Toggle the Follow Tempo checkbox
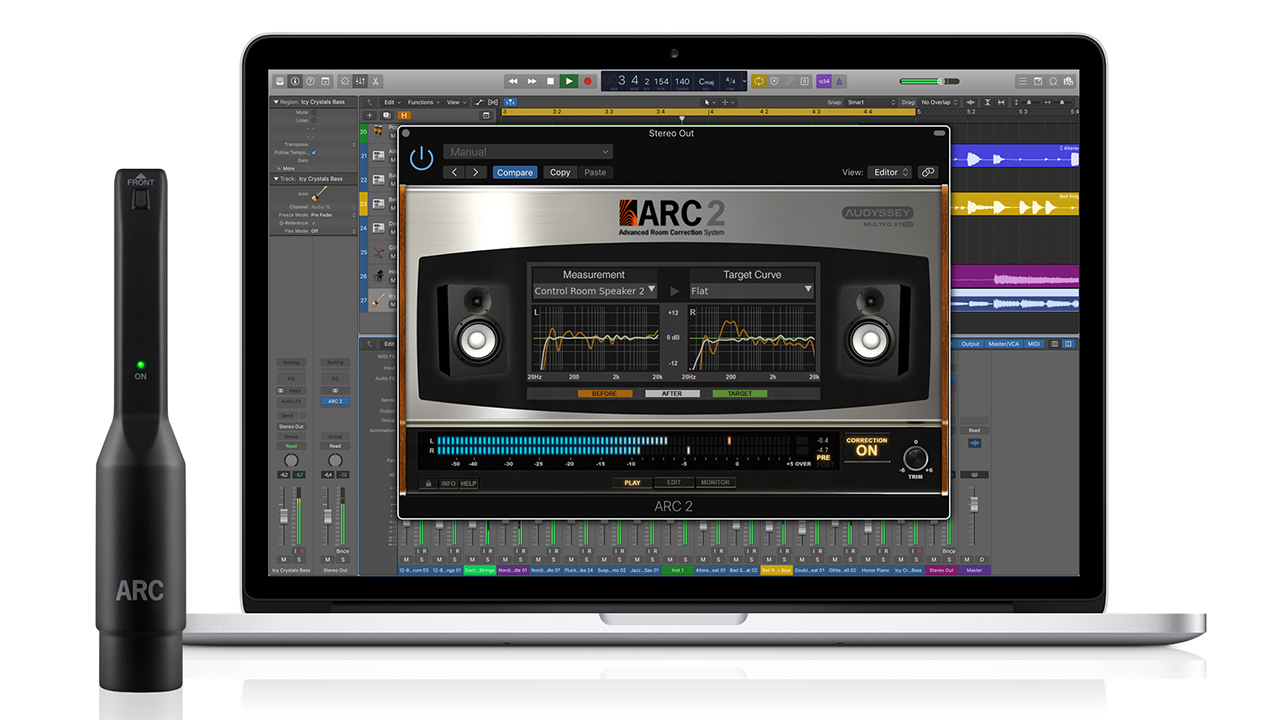This screenshot has height=720, width=1280. click(314, 152)
